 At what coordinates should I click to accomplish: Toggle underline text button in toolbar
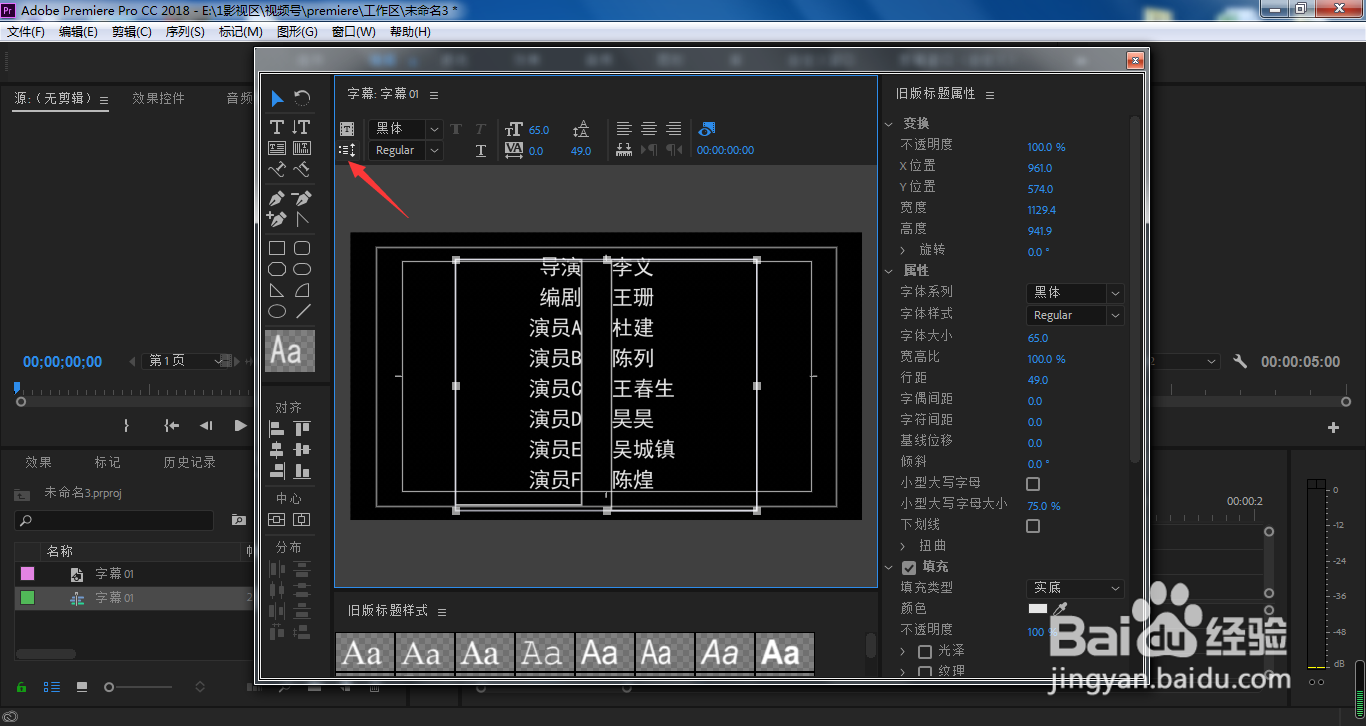481,150
